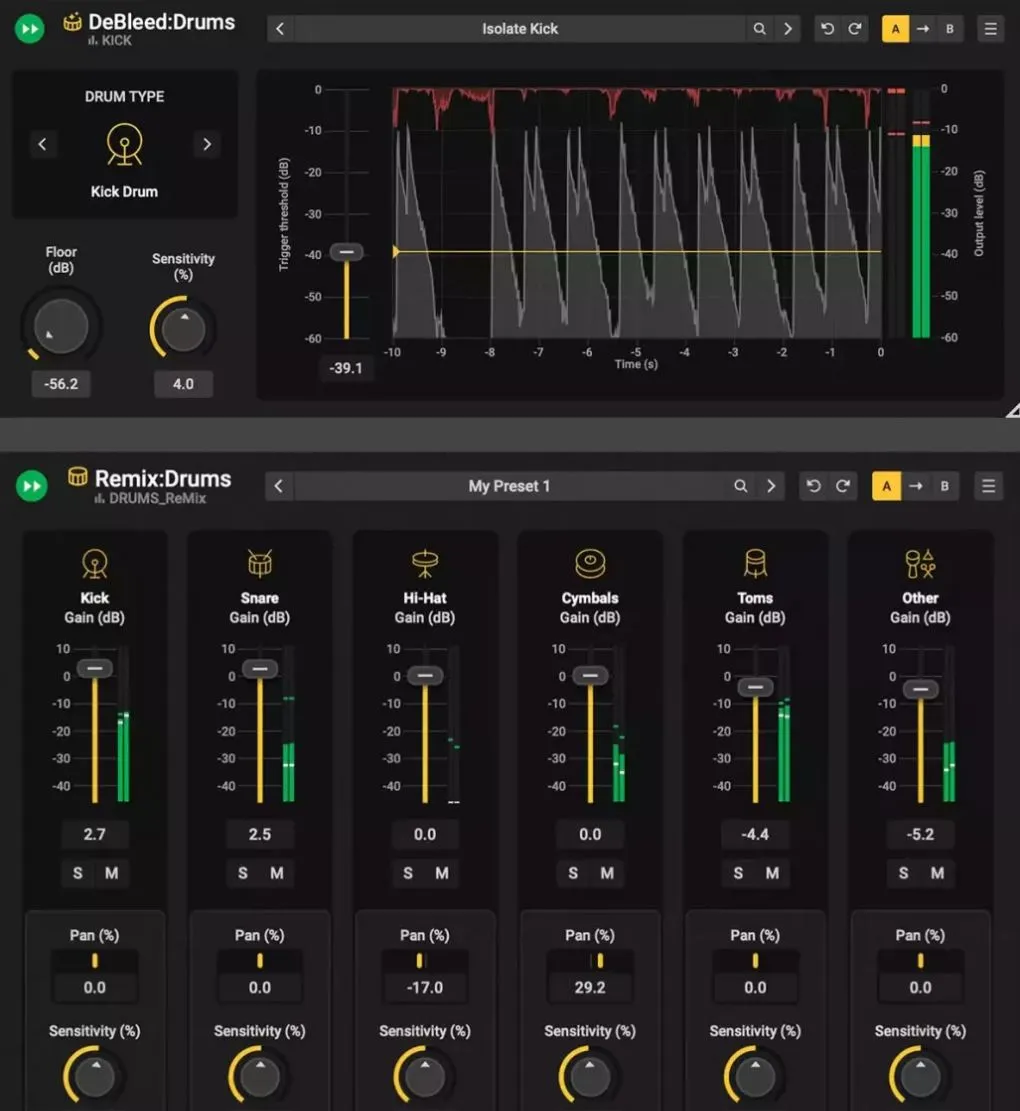Mute the Cymbals channel

pos(607,873)
